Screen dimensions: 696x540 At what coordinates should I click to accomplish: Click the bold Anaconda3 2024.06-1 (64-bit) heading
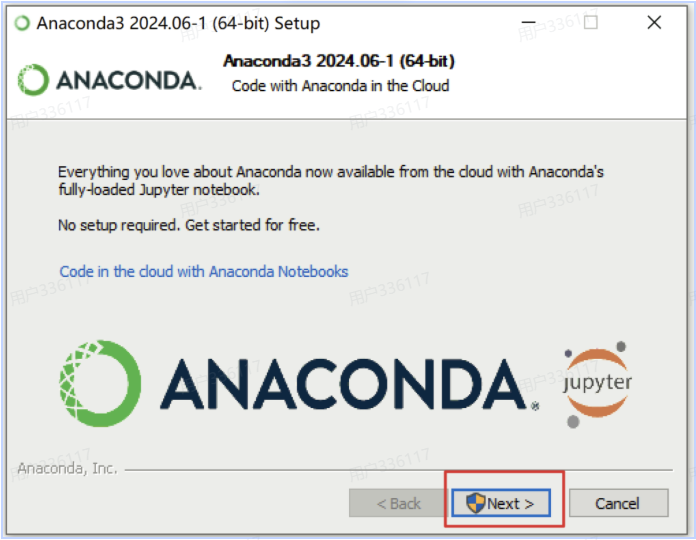[339, 61]
